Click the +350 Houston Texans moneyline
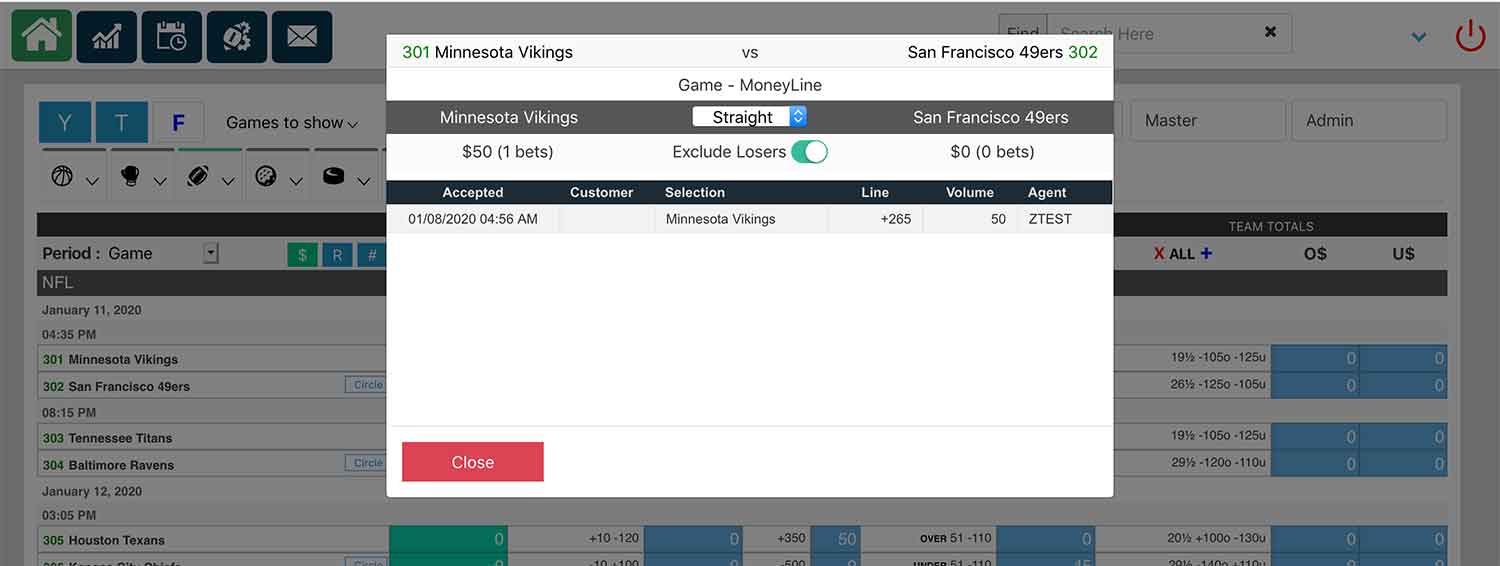The image size is (1500, 566). pos(790,539)
